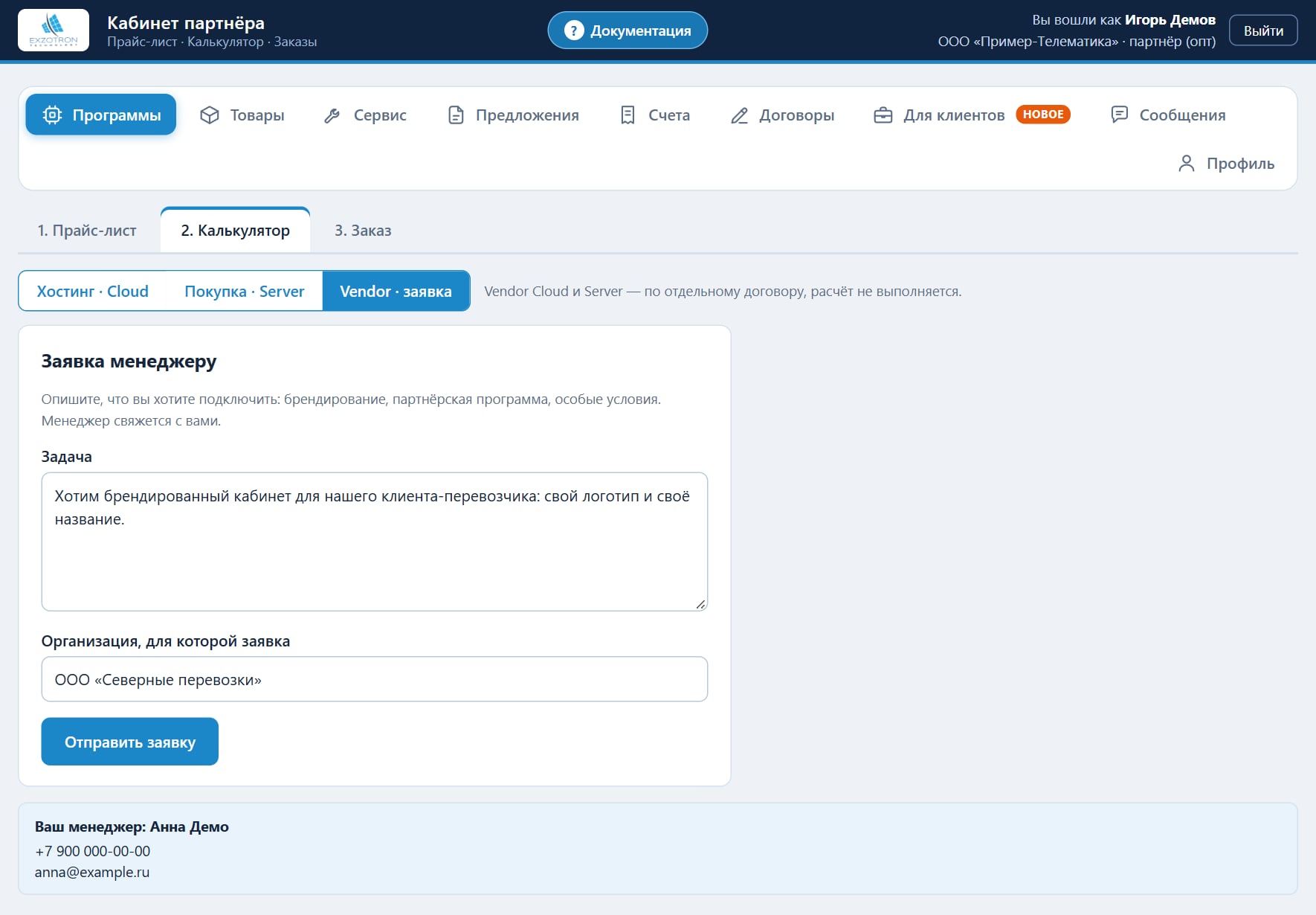The width and height of the screenshot is (1316, 915).
Task: Click the briefcase icon for Для клиентов
Action: coord(883,115)
